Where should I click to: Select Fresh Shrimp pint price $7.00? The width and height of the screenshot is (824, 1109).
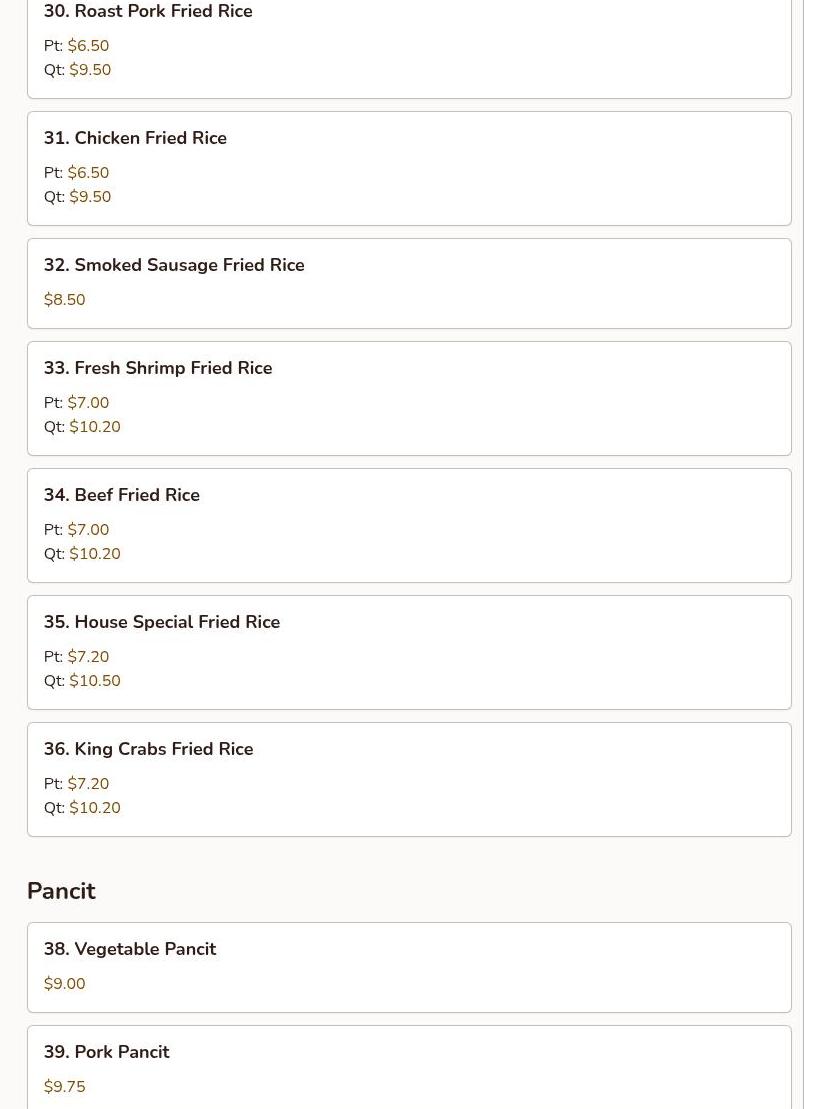click(x=88, y=402)
